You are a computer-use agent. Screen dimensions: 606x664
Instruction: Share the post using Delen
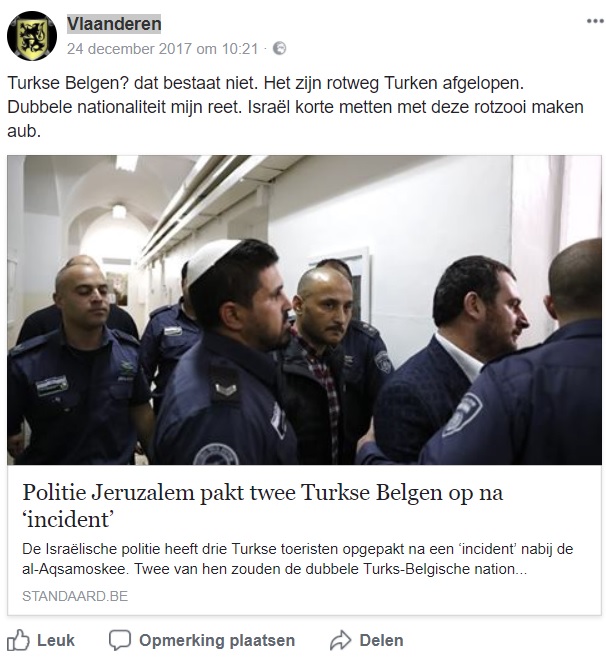point(381,640)
